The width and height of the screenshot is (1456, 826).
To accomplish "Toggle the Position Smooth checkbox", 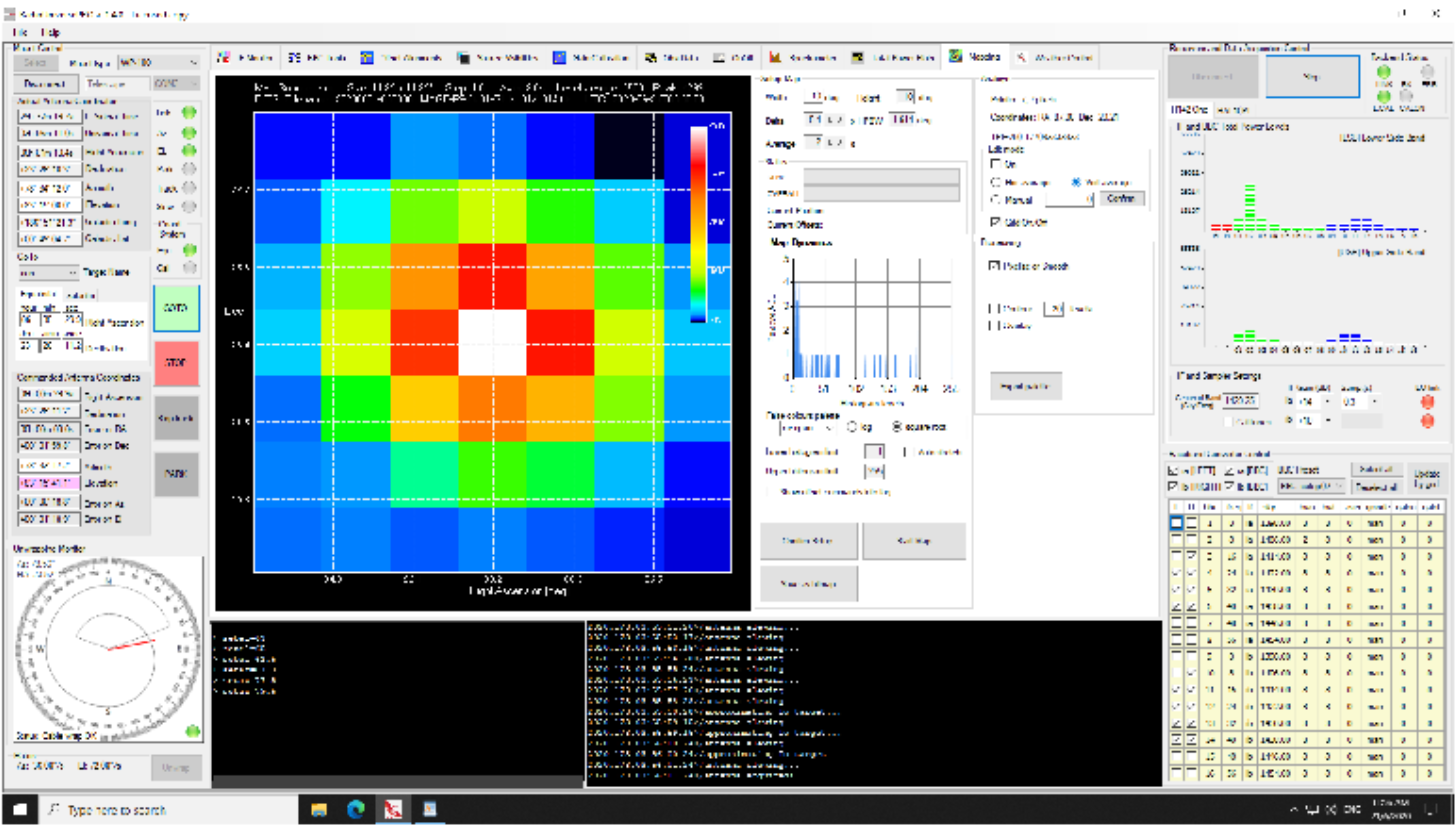I will (x=996, y=266).
